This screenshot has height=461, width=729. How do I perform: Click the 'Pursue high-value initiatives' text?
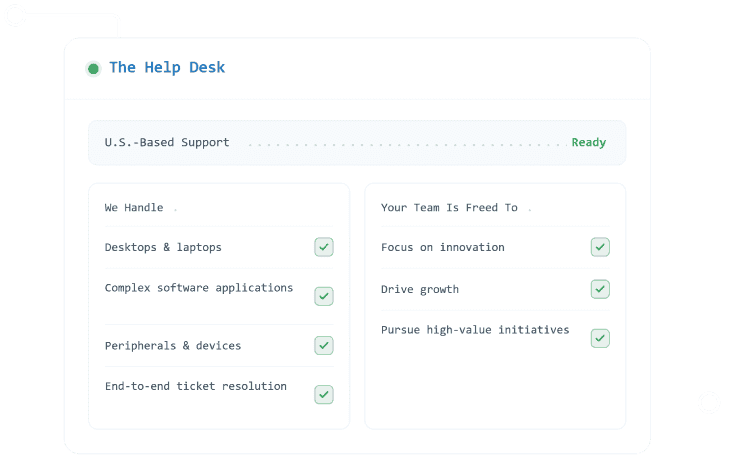point(475,330)
